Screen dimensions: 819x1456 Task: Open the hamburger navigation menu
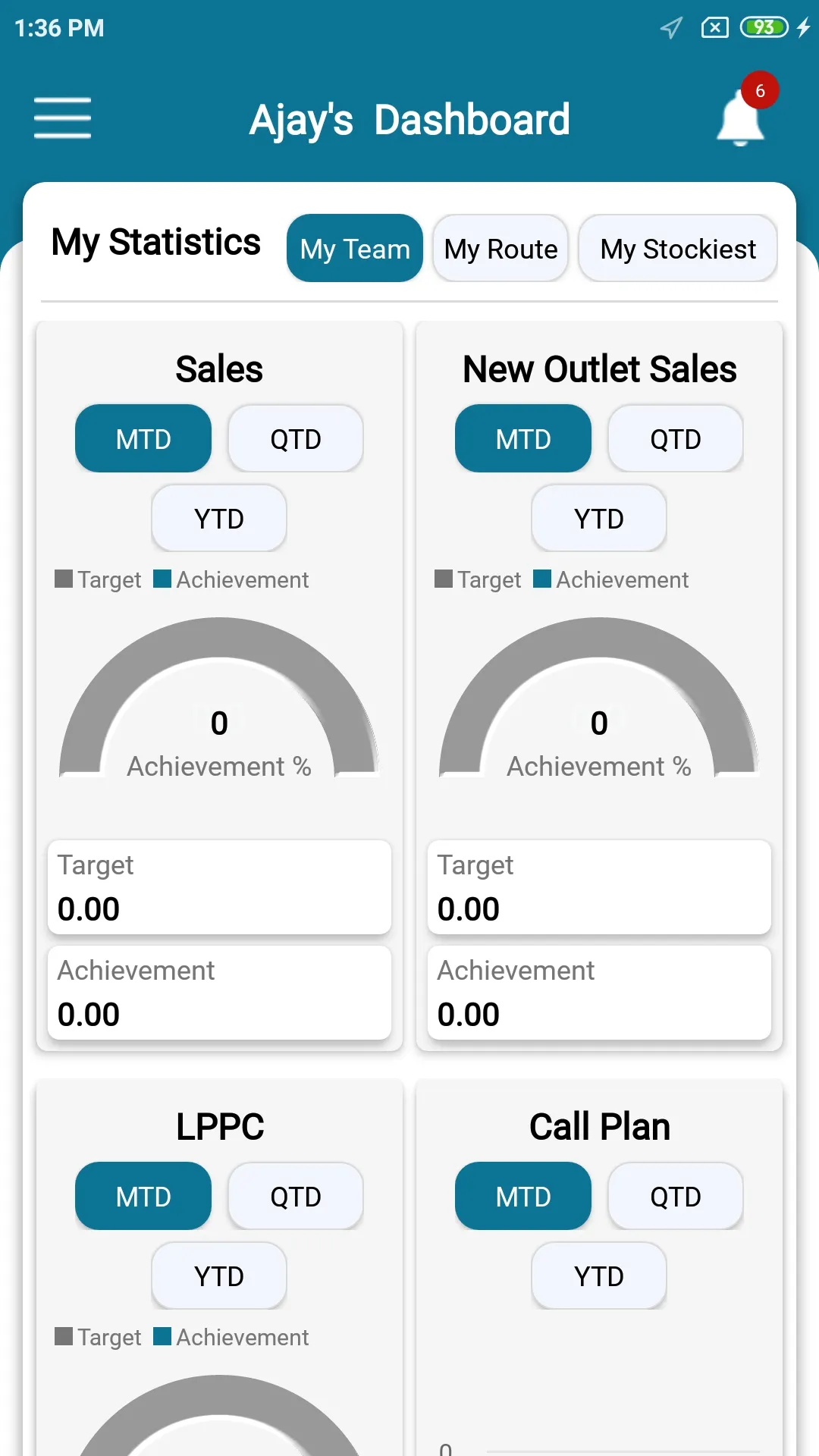[62, 118]
